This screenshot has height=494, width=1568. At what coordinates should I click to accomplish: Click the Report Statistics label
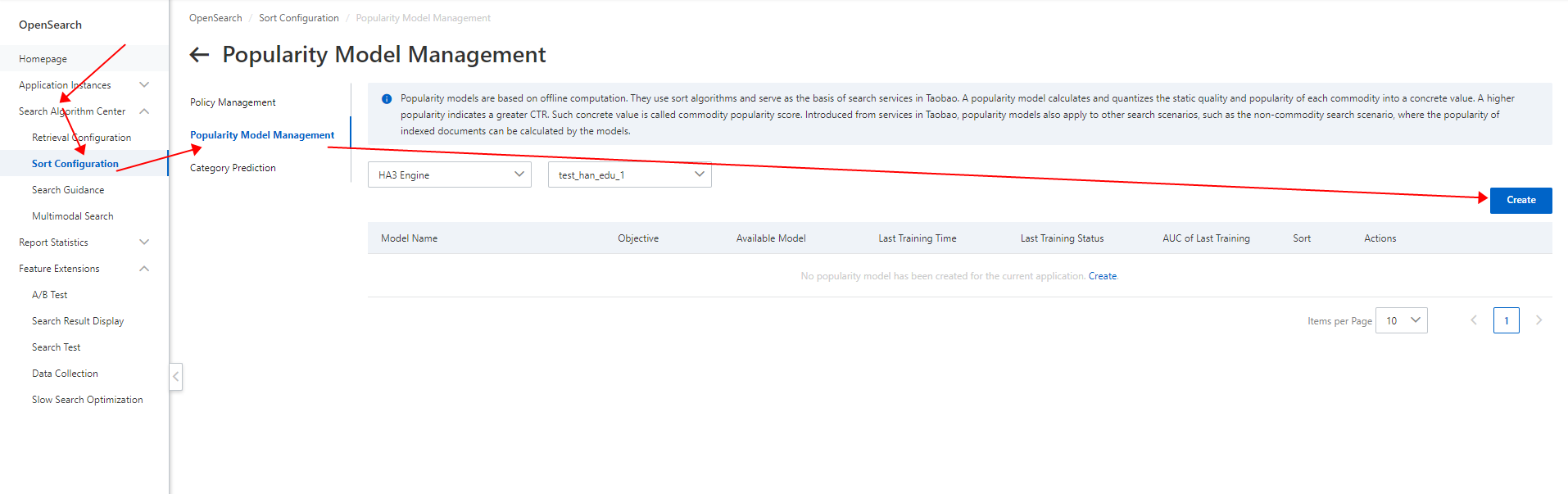pyautogui.click(x=53, y=242)
